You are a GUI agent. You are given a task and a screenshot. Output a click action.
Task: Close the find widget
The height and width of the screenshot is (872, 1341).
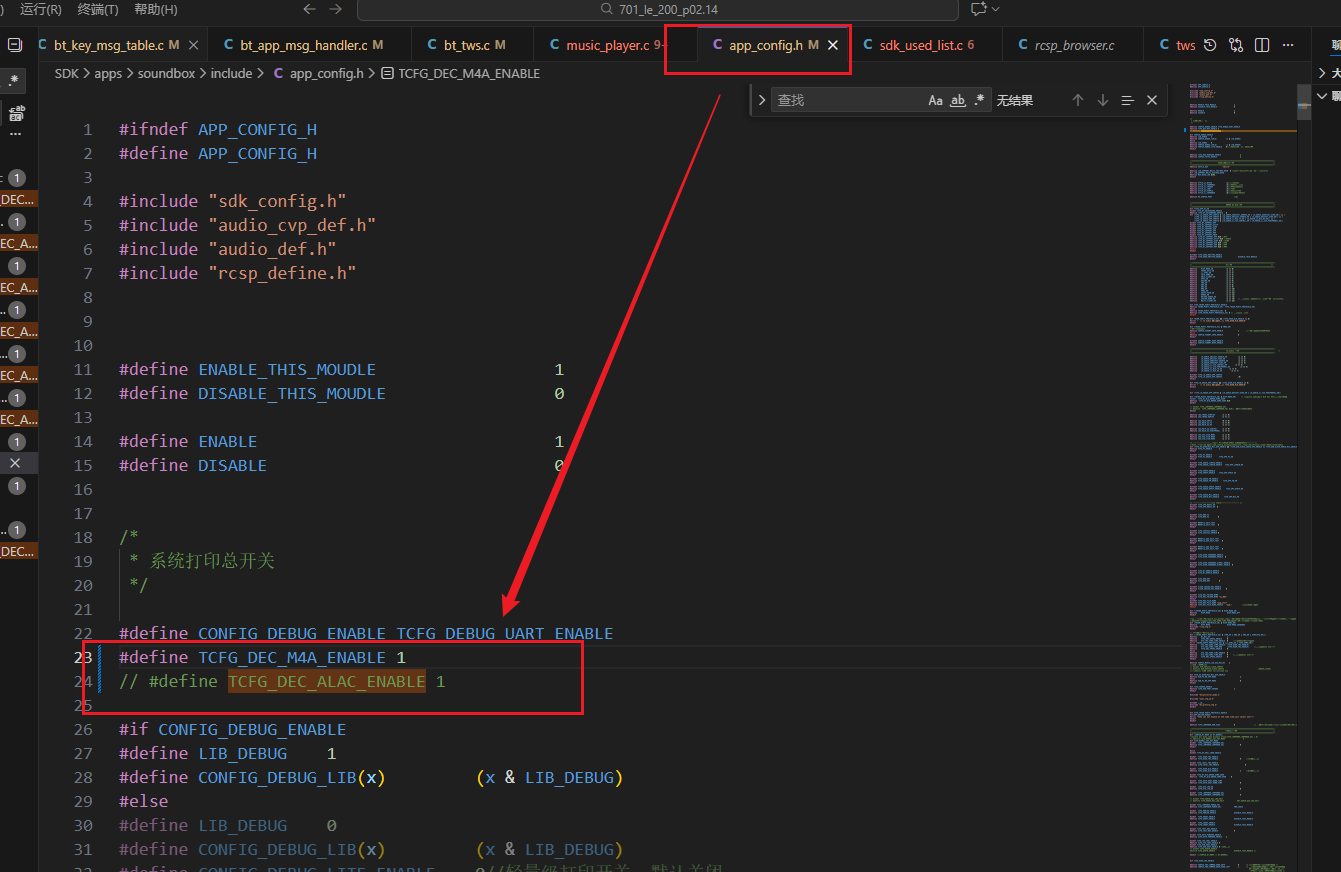pyautogui.click(x=1152, y=100)
